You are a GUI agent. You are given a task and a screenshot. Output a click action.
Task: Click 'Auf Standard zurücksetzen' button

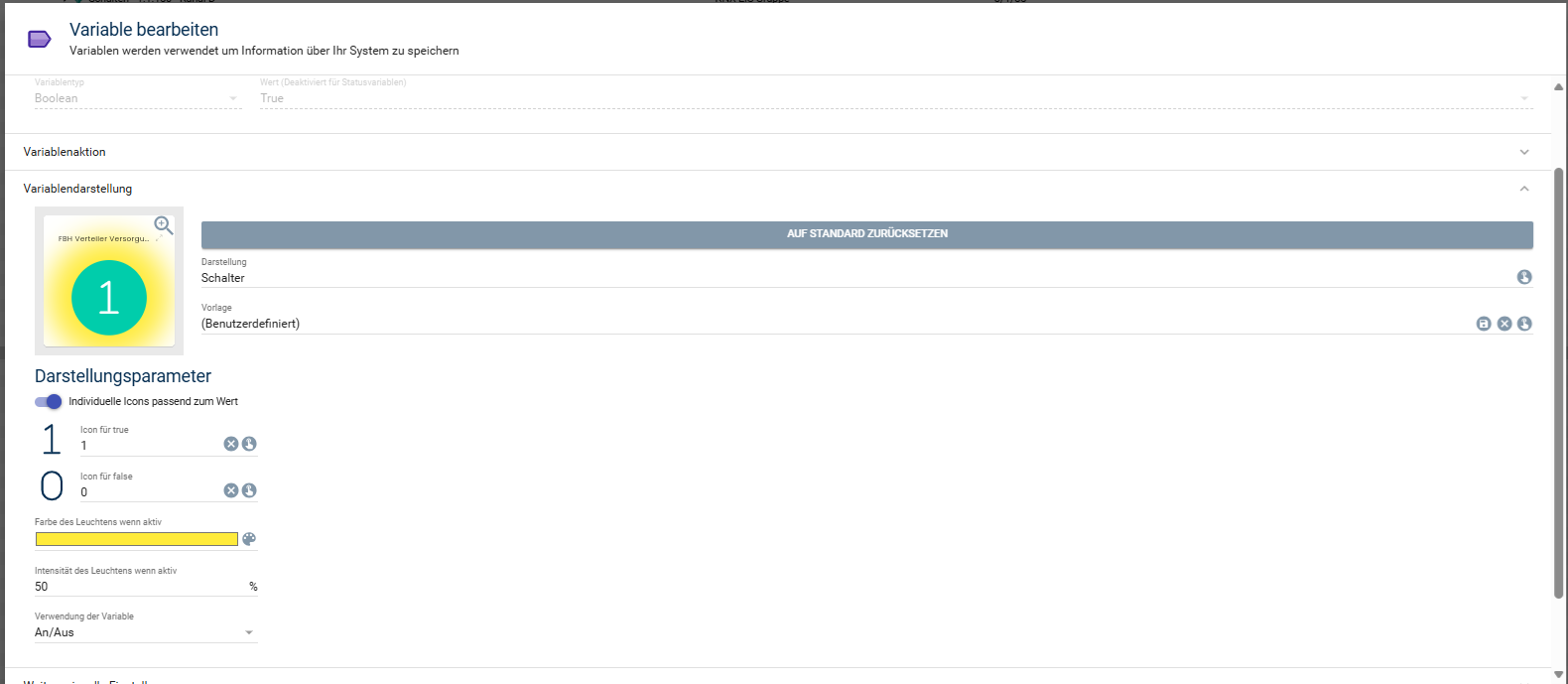click(866, 234)
